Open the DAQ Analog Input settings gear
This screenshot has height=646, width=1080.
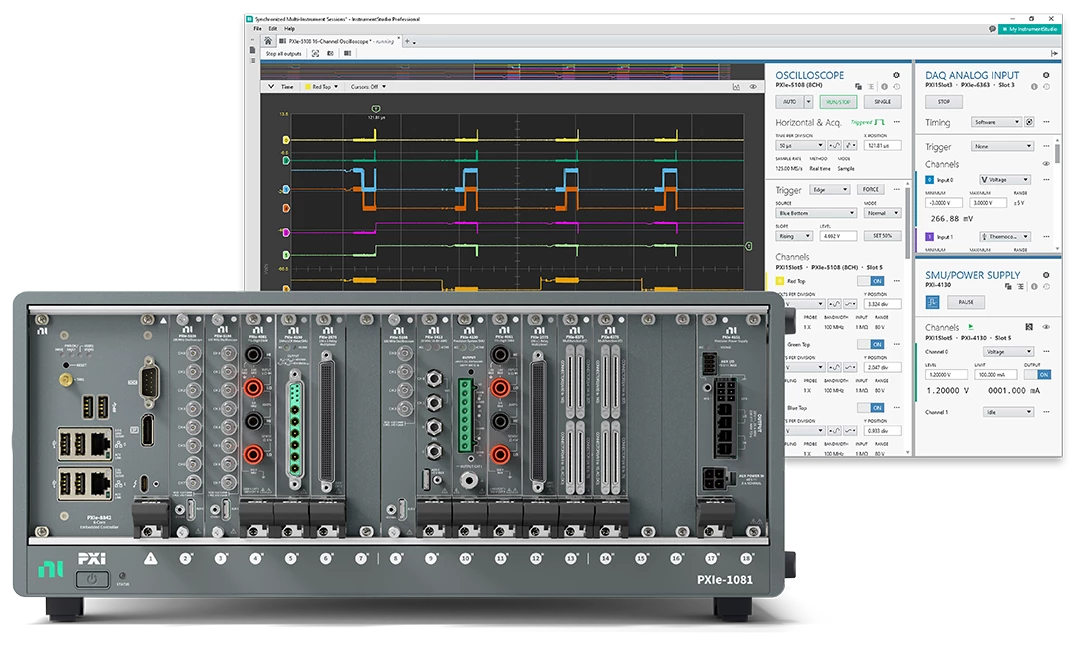coord(1046,75)
